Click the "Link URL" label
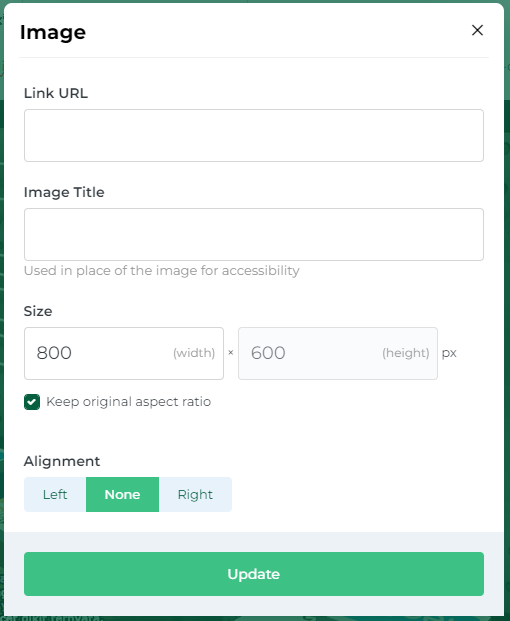510x621 pixels. click(56, 93)
